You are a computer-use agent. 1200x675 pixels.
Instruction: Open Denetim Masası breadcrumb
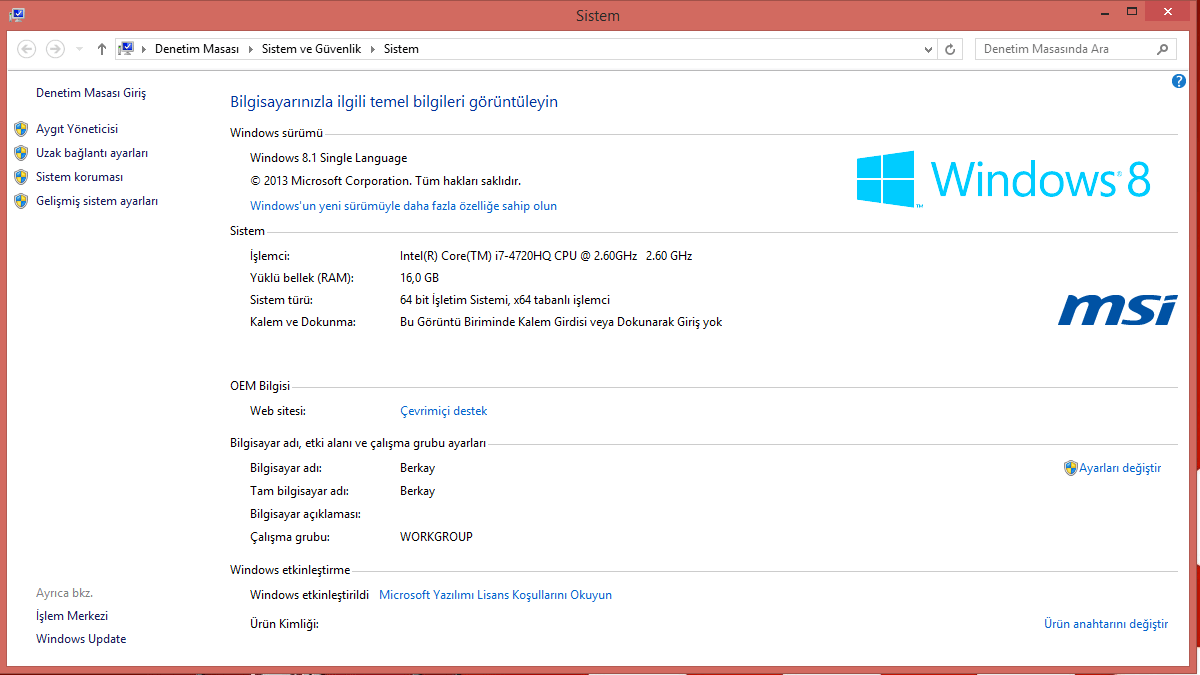(197, 49)
